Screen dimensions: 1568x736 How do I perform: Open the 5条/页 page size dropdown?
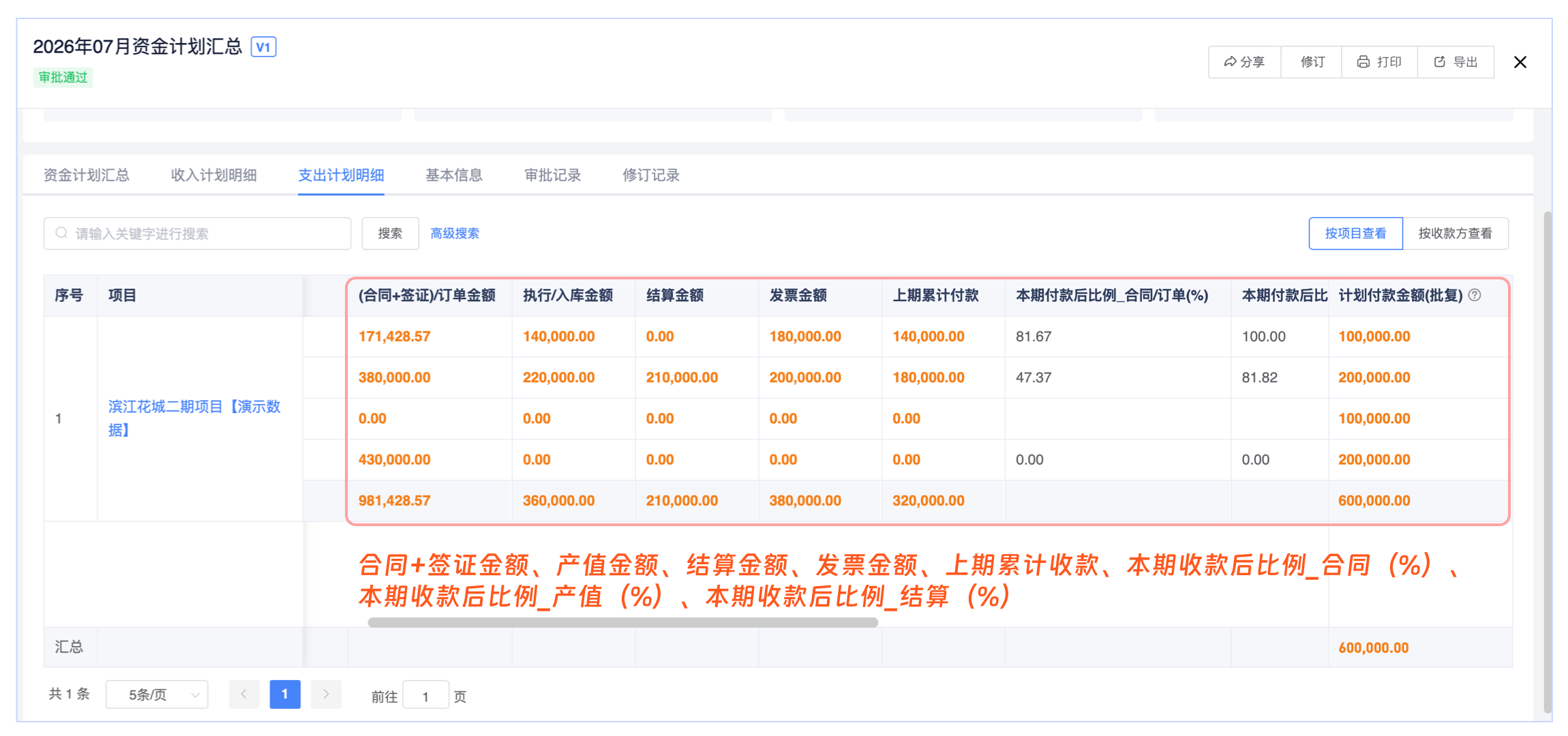pos(157,694)
